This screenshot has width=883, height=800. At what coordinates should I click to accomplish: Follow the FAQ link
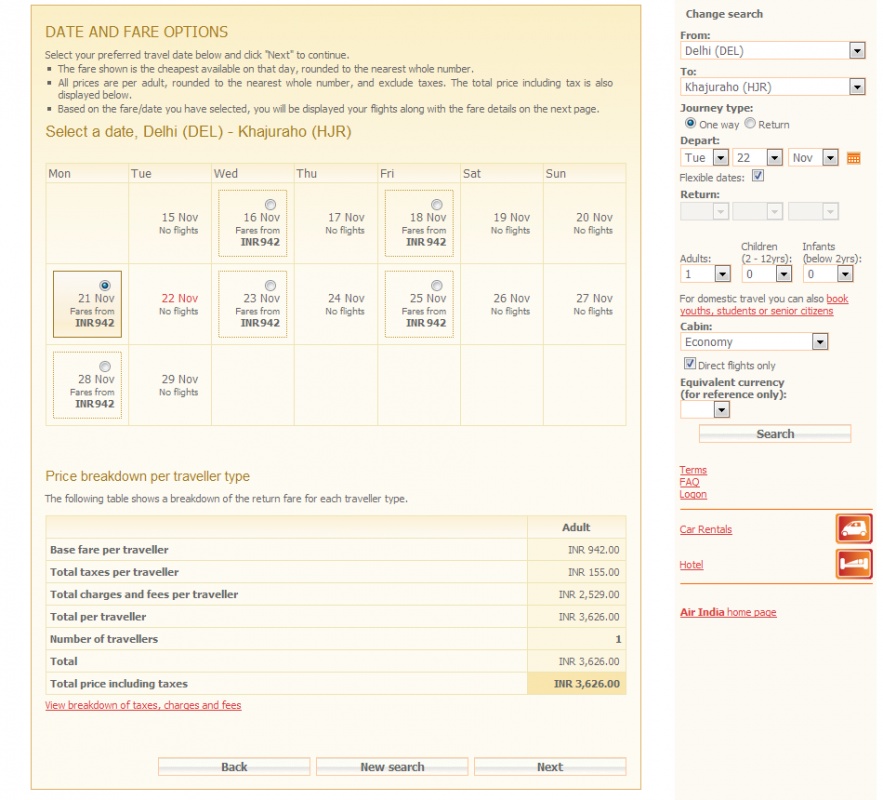(689, 482)
